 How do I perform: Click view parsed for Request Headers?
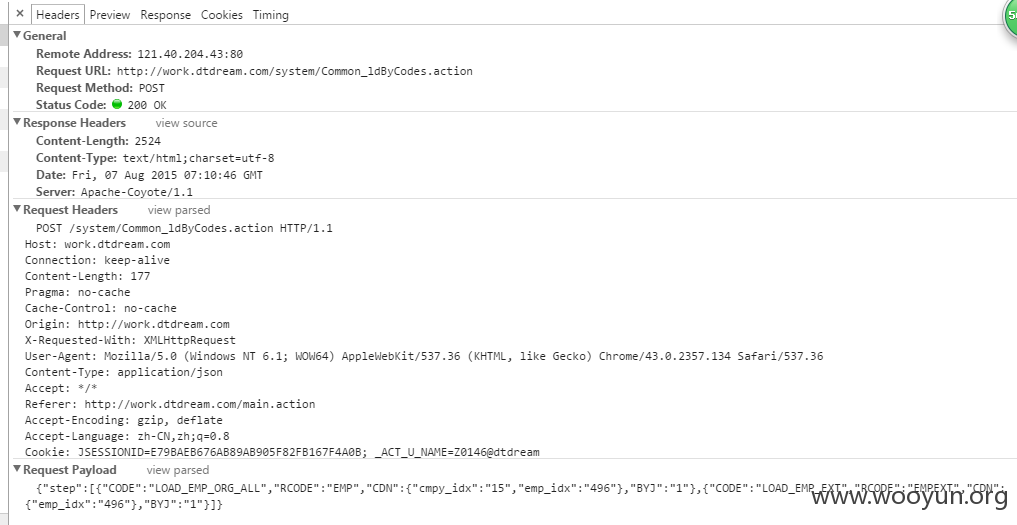tap(179, 210)
